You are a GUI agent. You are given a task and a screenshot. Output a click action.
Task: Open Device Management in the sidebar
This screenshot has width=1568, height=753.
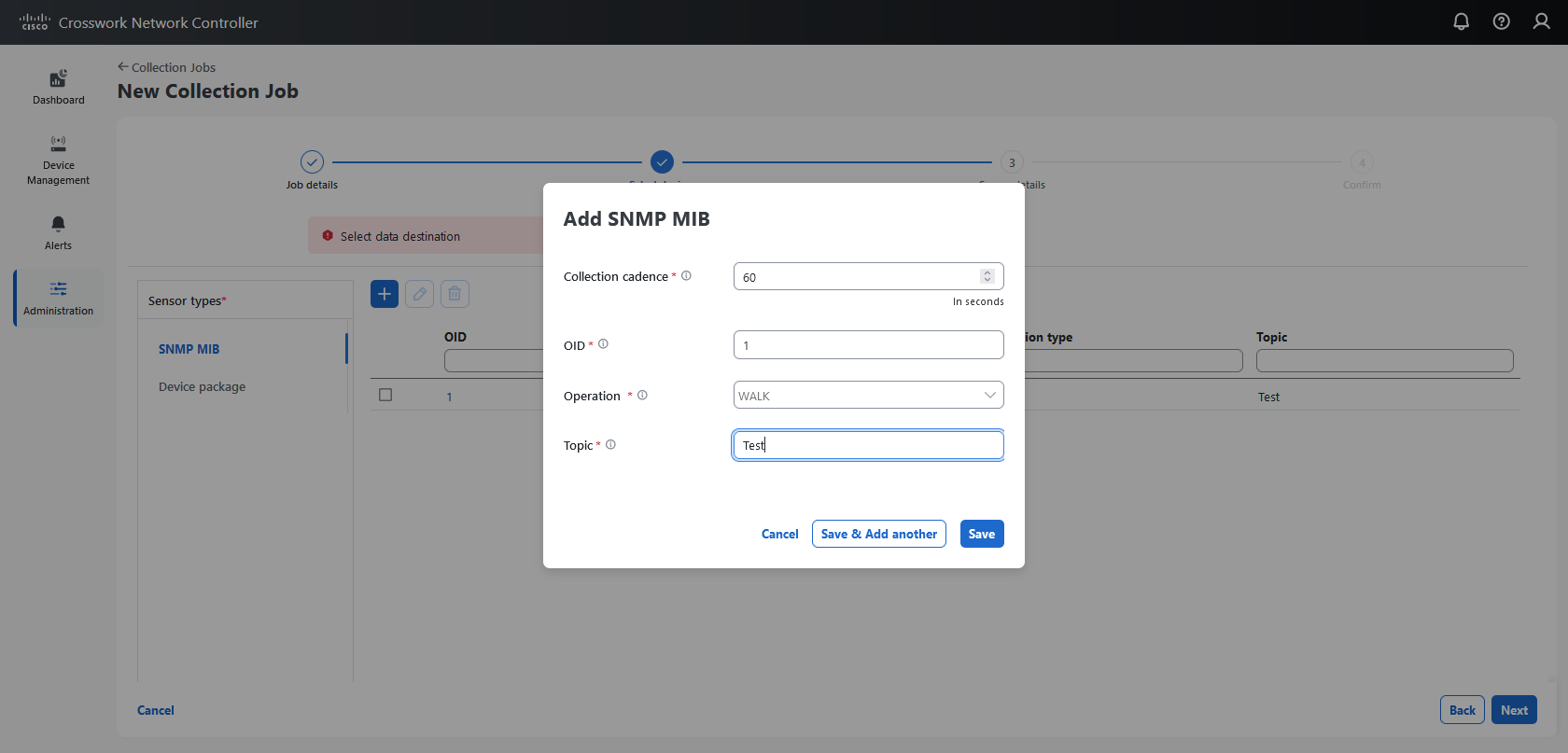[58, 159]
